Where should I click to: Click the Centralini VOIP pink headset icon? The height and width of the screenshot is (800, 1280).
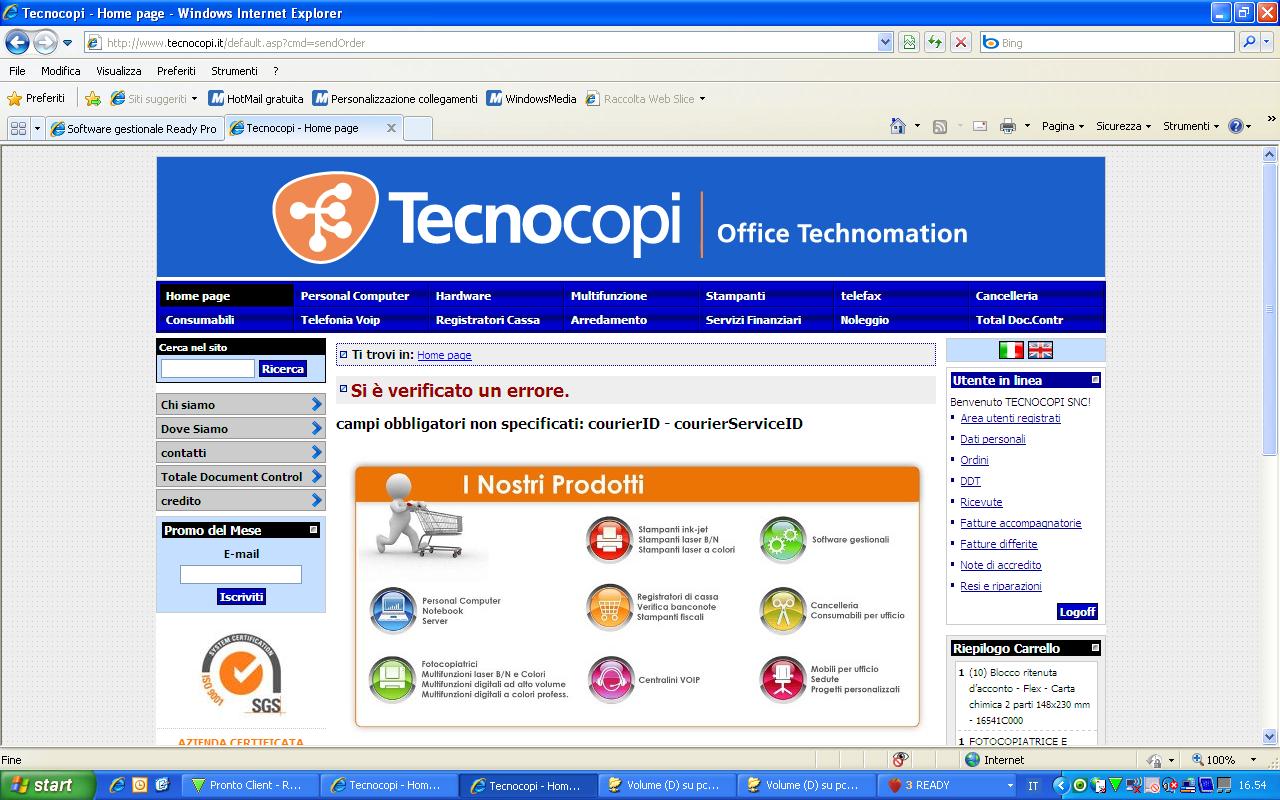(x=611, y=680)
